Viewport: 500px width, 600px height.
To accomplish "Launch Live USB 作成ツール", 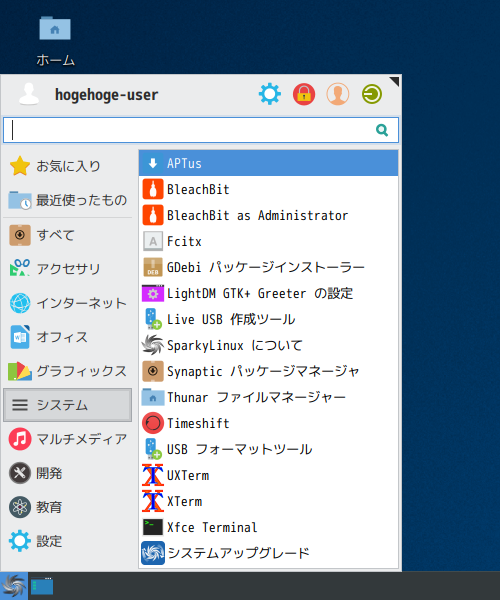I will 269,319.
